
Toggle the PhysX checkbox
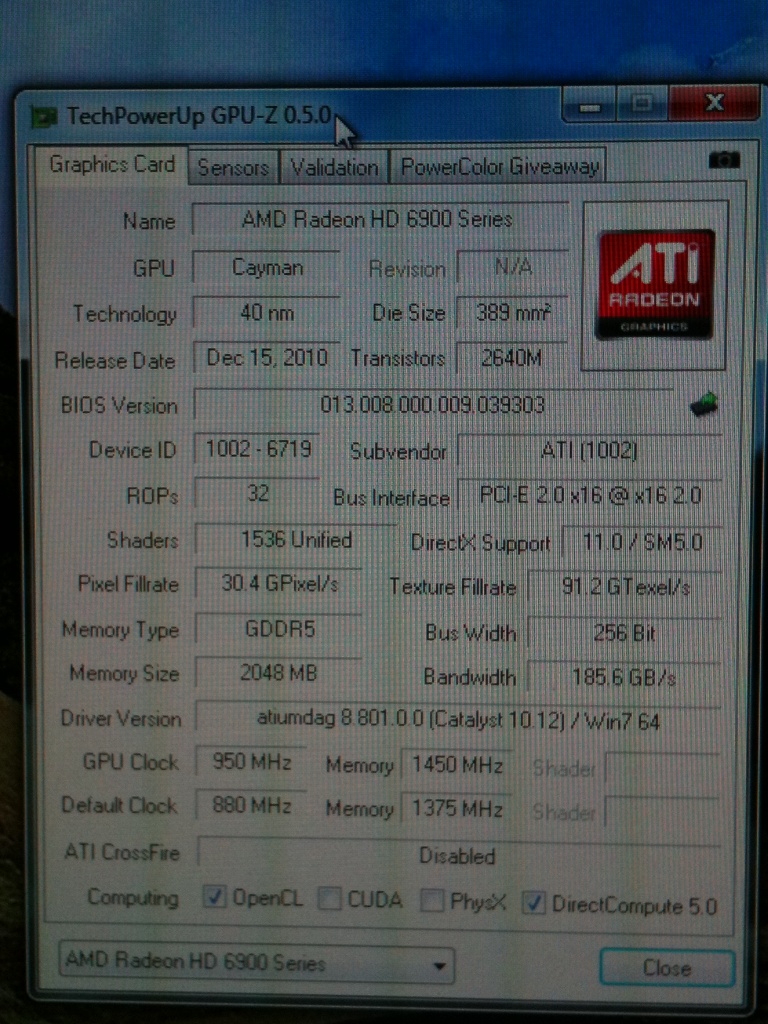[x=431, y=901]
